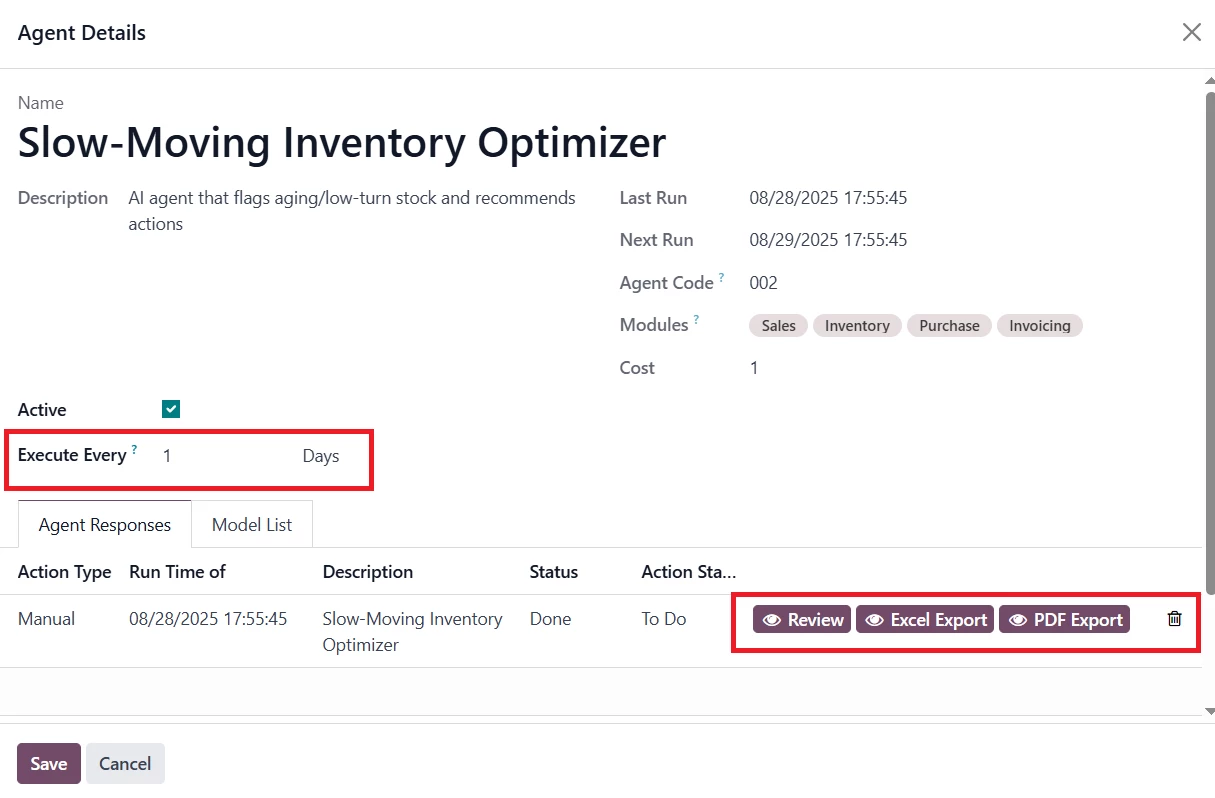
Task: Click the Review button
Action: click(802, 620)
